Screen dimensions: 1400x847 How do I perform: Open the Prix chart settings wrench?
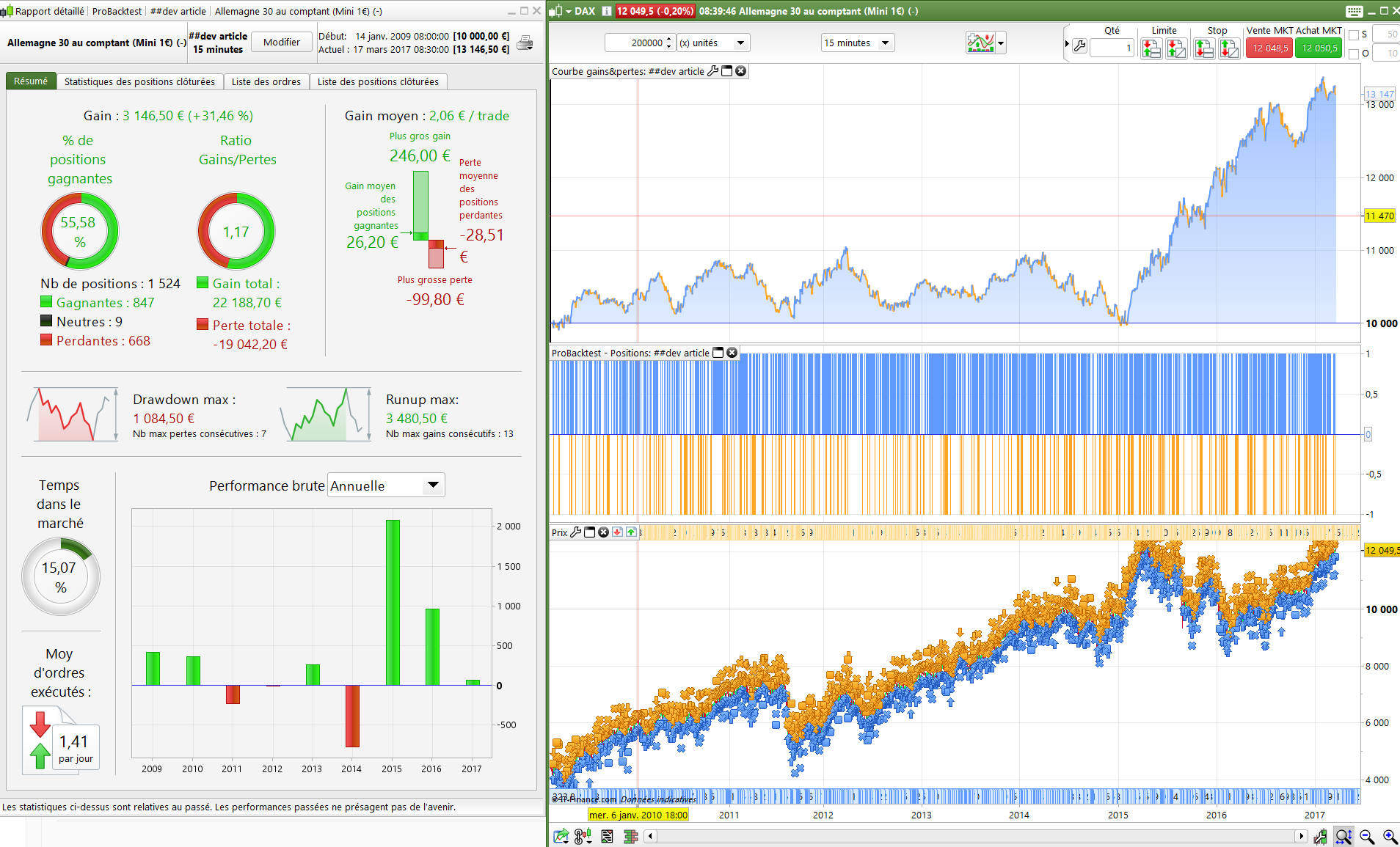click(x=576, y=532)
